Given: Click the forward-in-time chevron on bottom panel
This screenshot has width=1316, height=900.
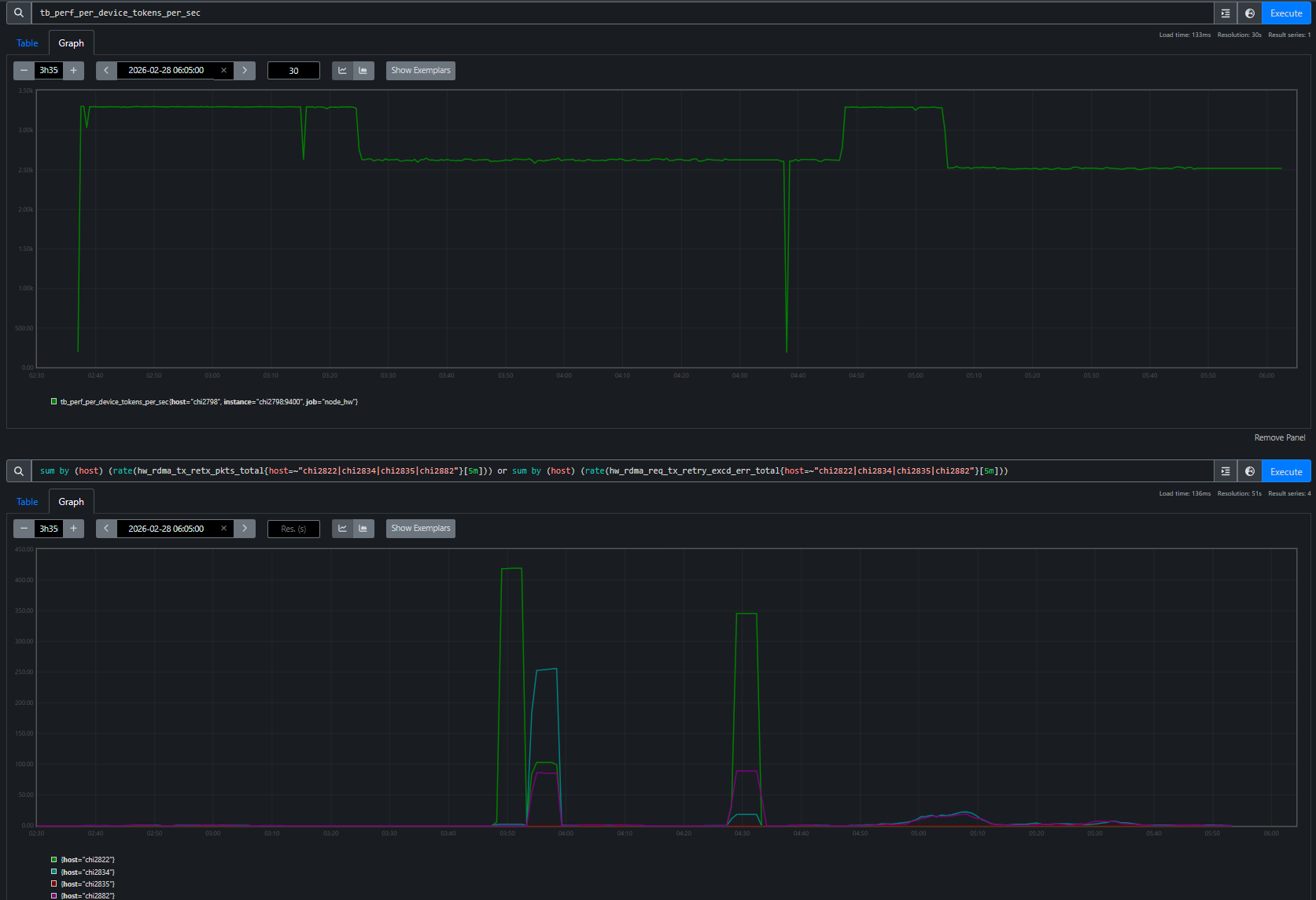Looking at the screenshot, I should coord(244,528).
